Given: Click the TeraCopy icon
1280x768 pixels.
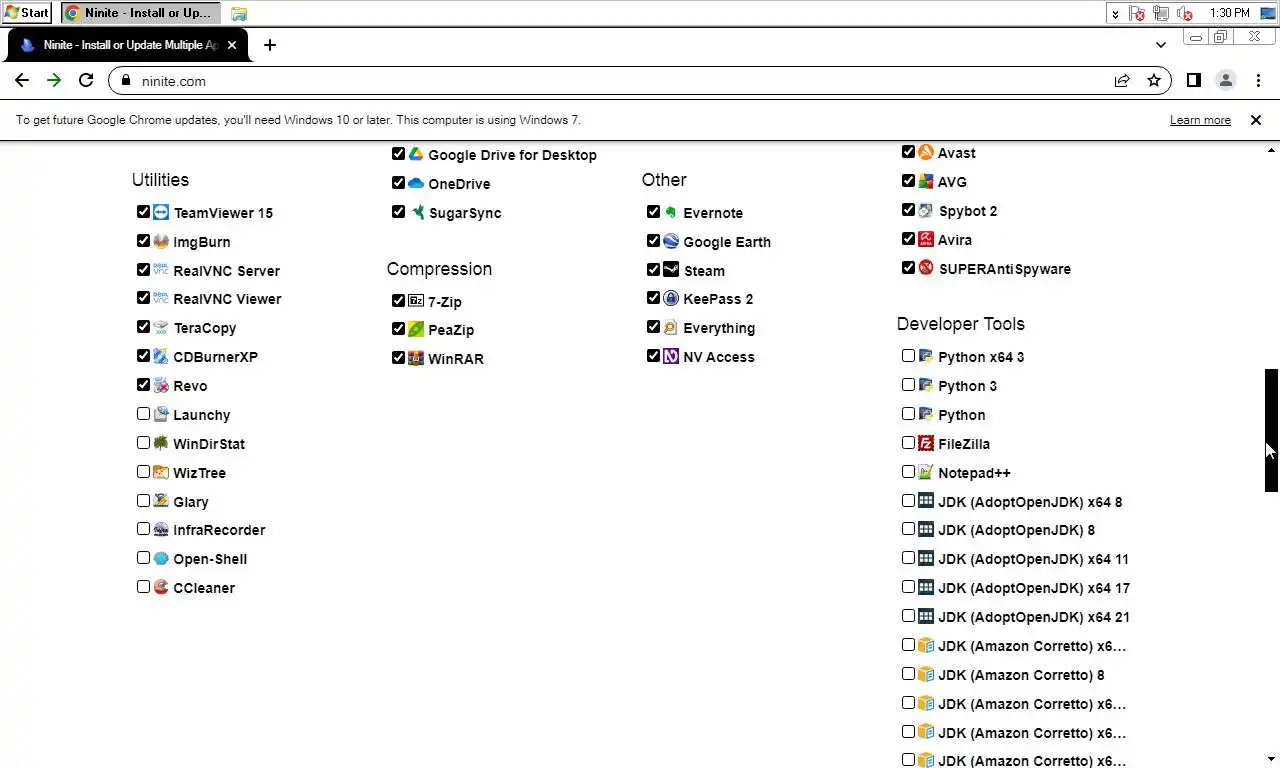Looking at the screenshot, I should (161, 327).
